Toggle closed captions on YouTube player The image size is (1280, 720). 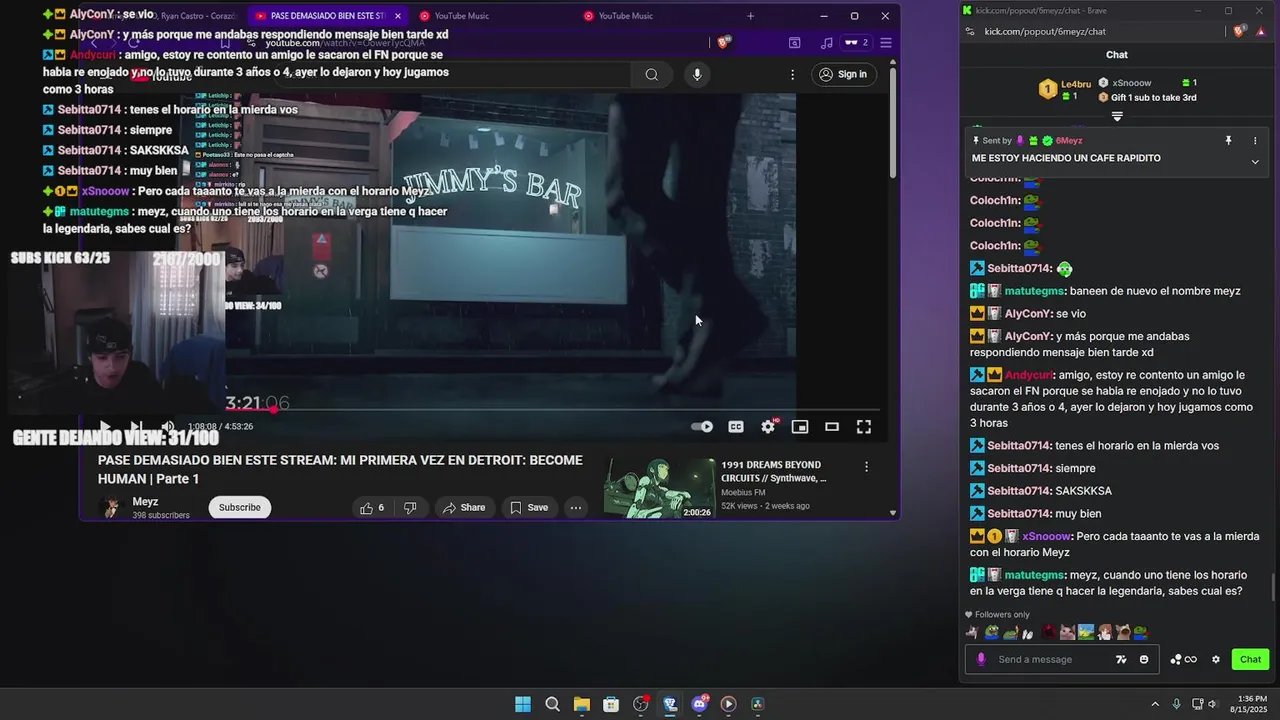point(736,426)
